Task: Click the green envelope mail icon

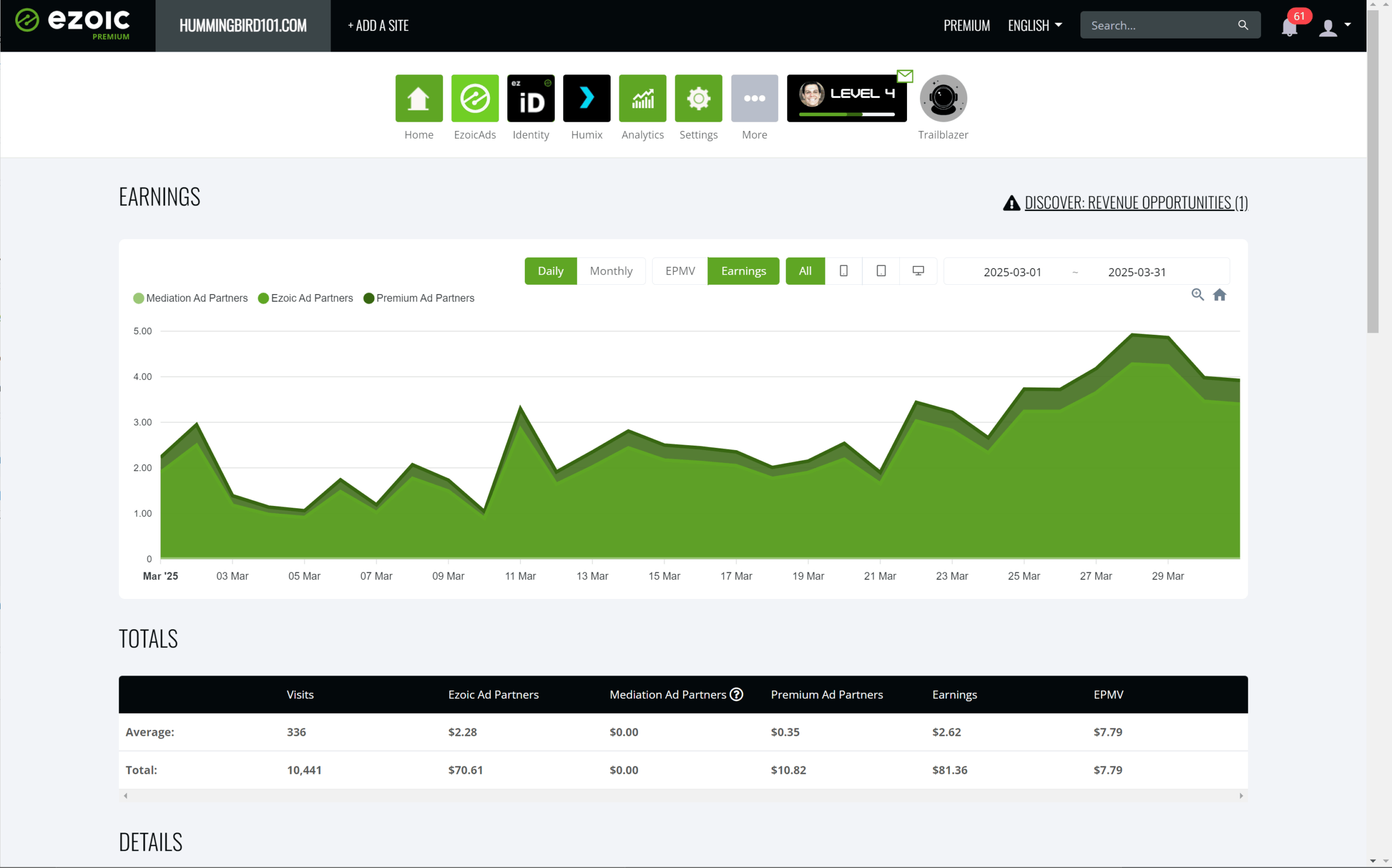Action: 905,76
